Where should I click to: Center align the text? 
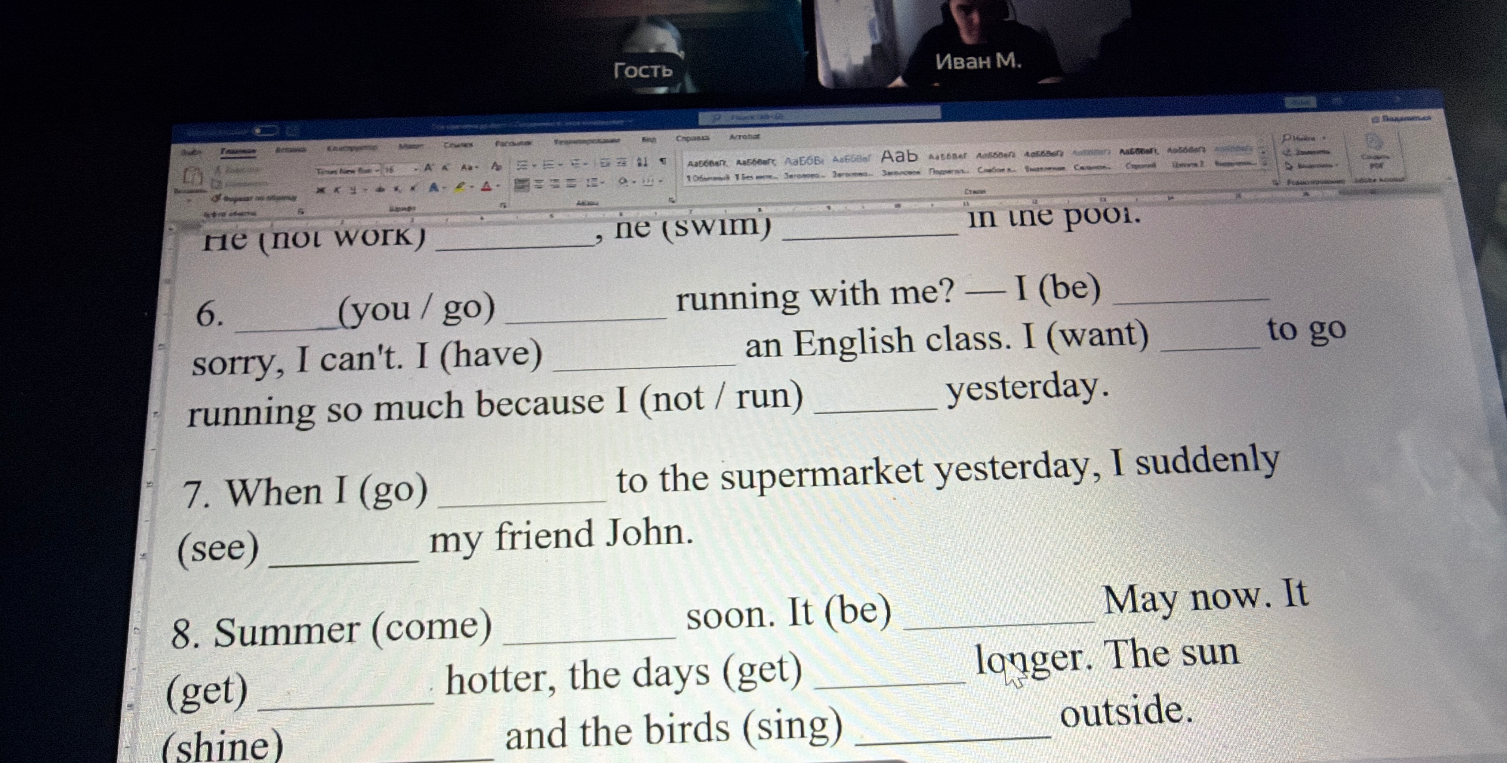tap(540, 184)
